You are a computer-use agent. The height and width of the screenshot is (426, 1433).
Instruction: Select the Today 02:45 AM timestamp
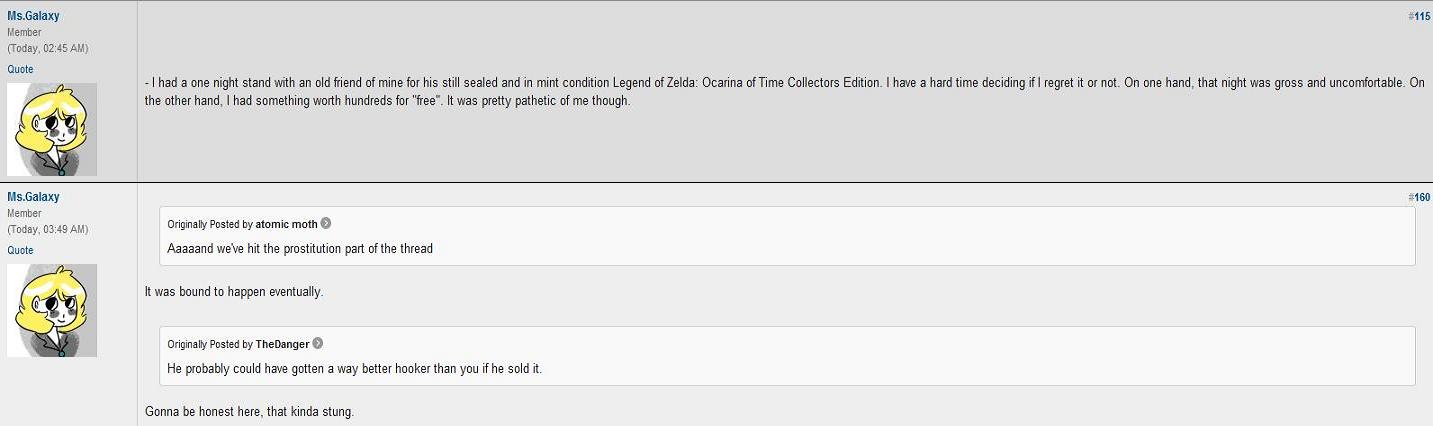pos(46,48)
